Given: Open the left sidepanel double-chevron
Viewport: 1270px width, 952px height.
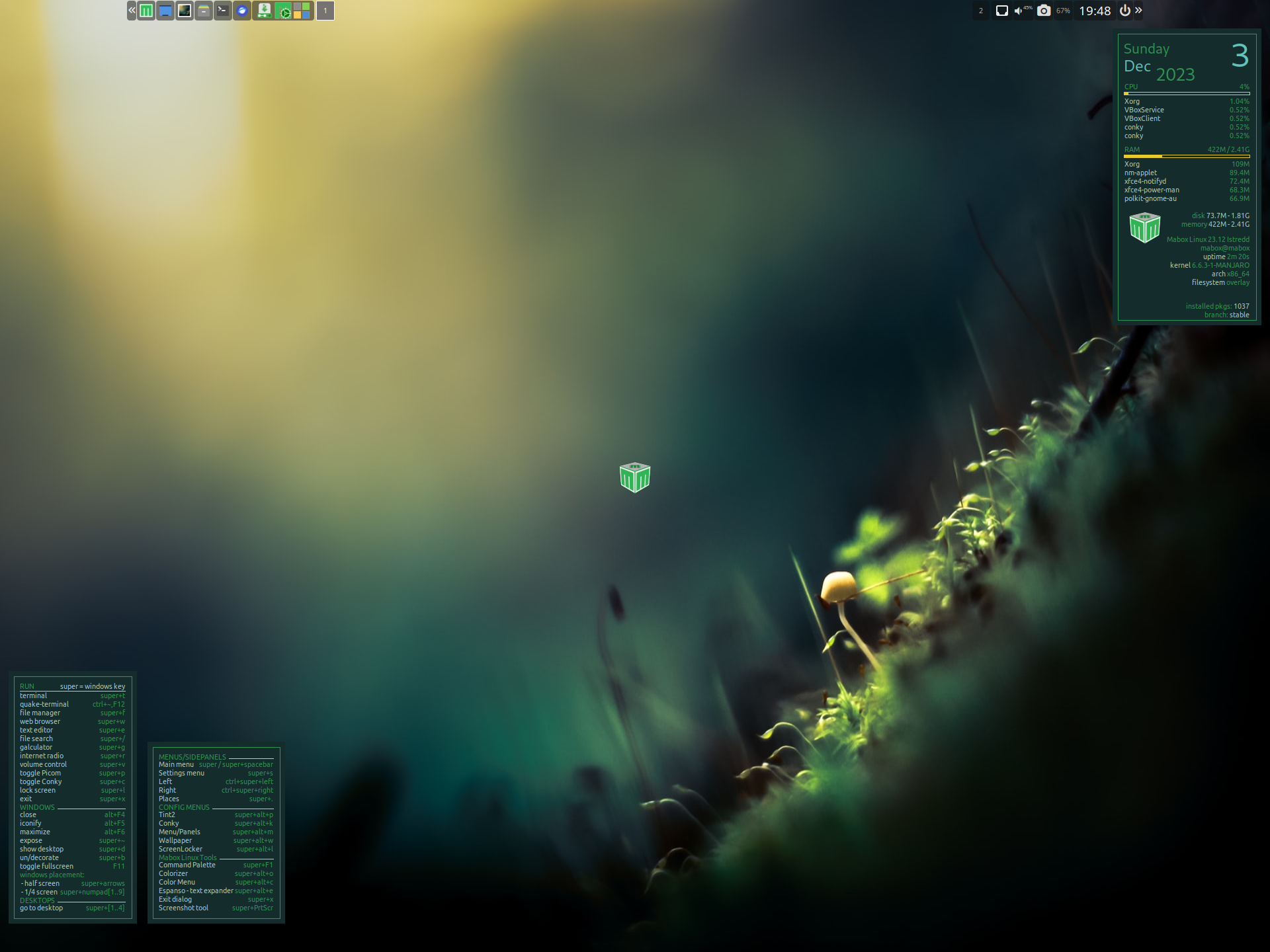Looking at the screenshot, I should [x=132, y=11].
